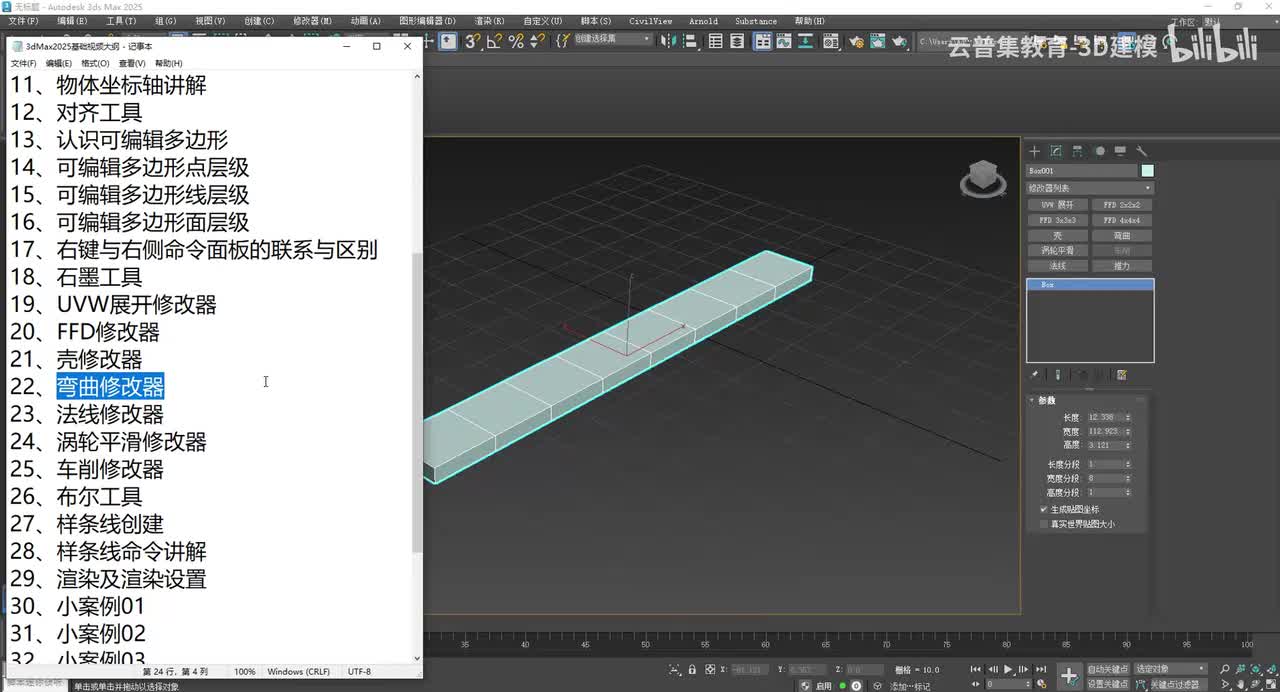Open the Create tab in command panel

point(1035,151)
